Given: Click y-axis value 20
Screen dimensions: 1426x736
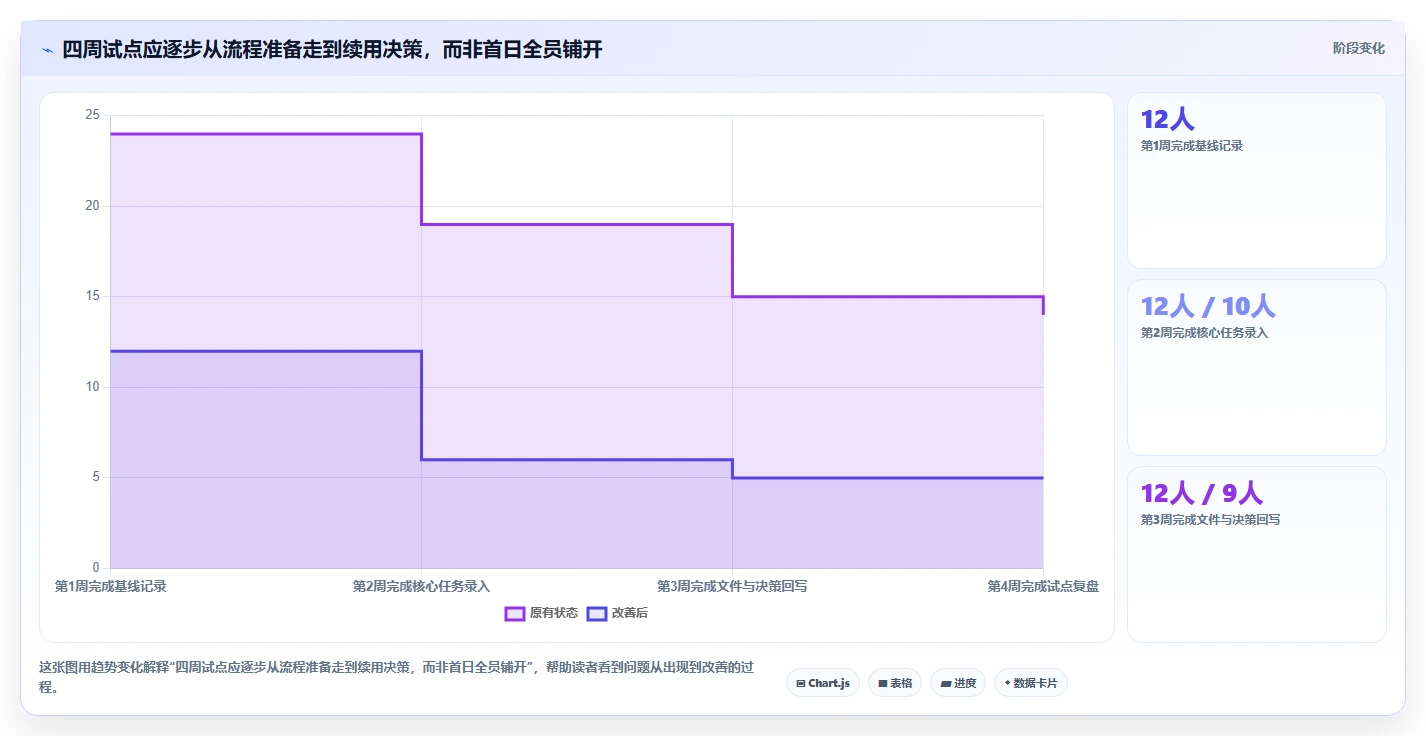Looking at the screenshot, I should coord(92,206).
